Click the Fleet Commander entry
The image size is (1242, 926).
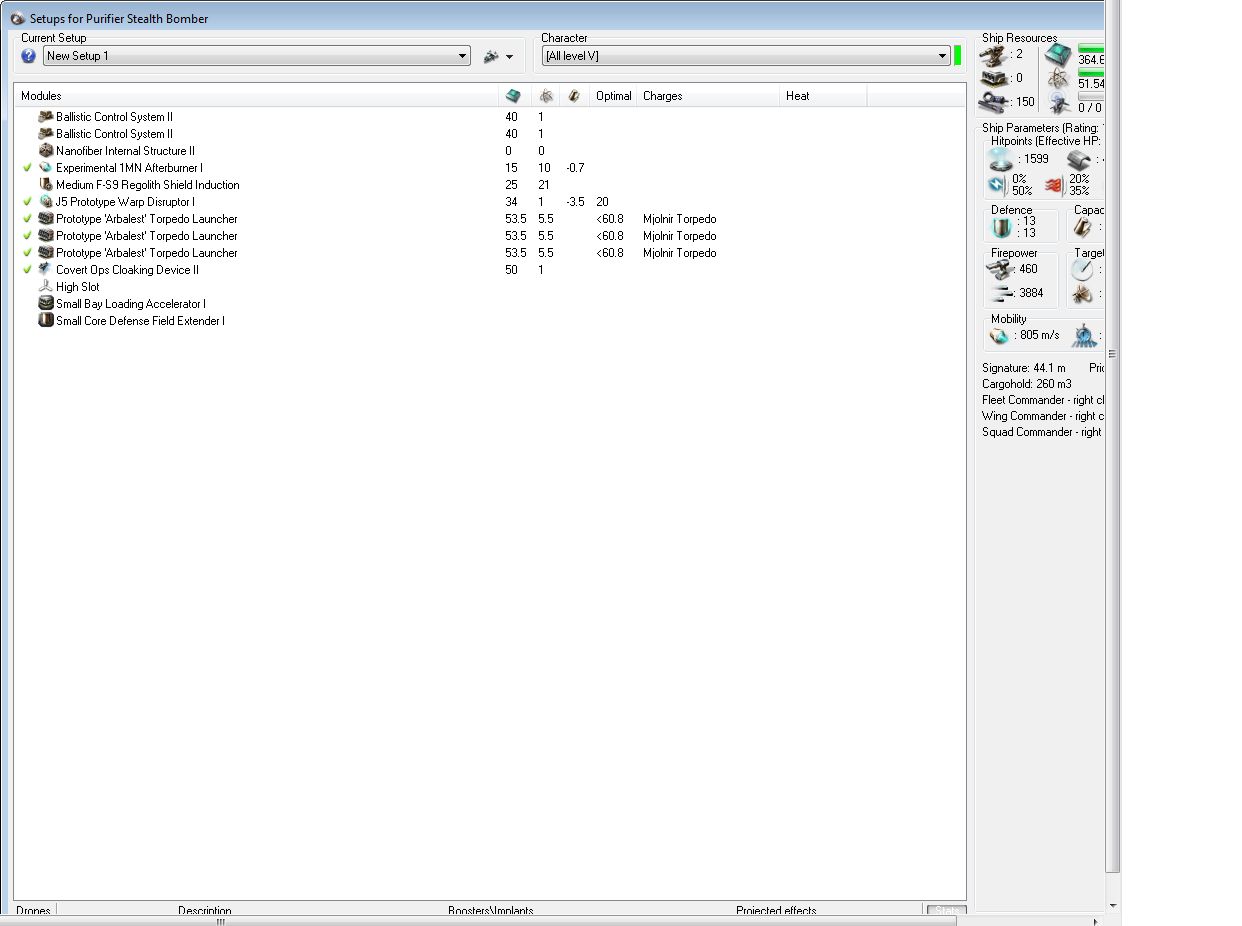[x=1043, y=400]
